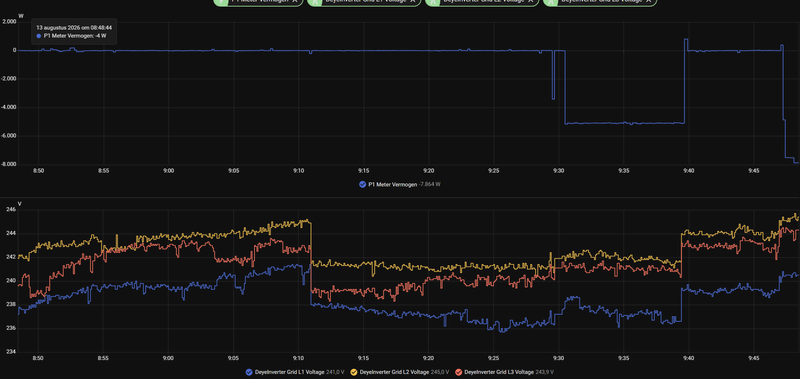Click the tooltip entry P1 Meter Vermogen: -4 W
This screenshot has height=379, width=800.
pos(74,36)
